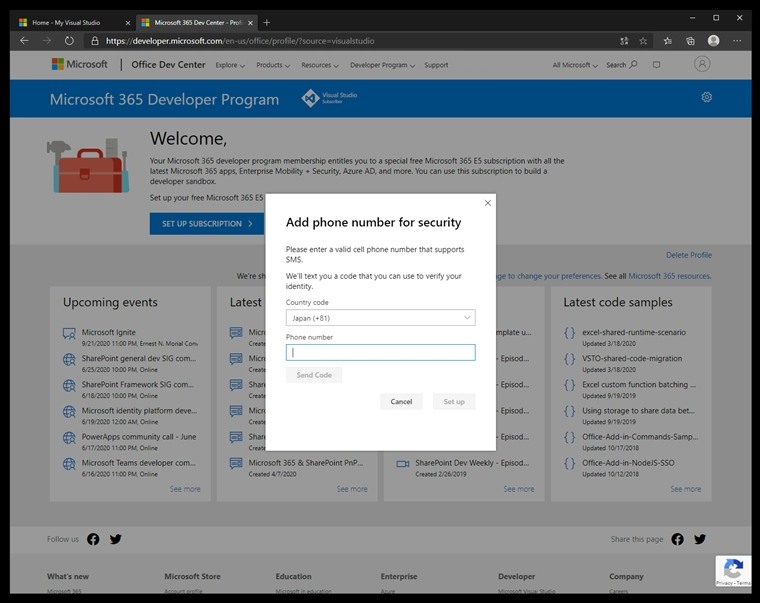This screenshot has height=603, width=760.
Task: Open the browser profile avatar
Action: 713,41
